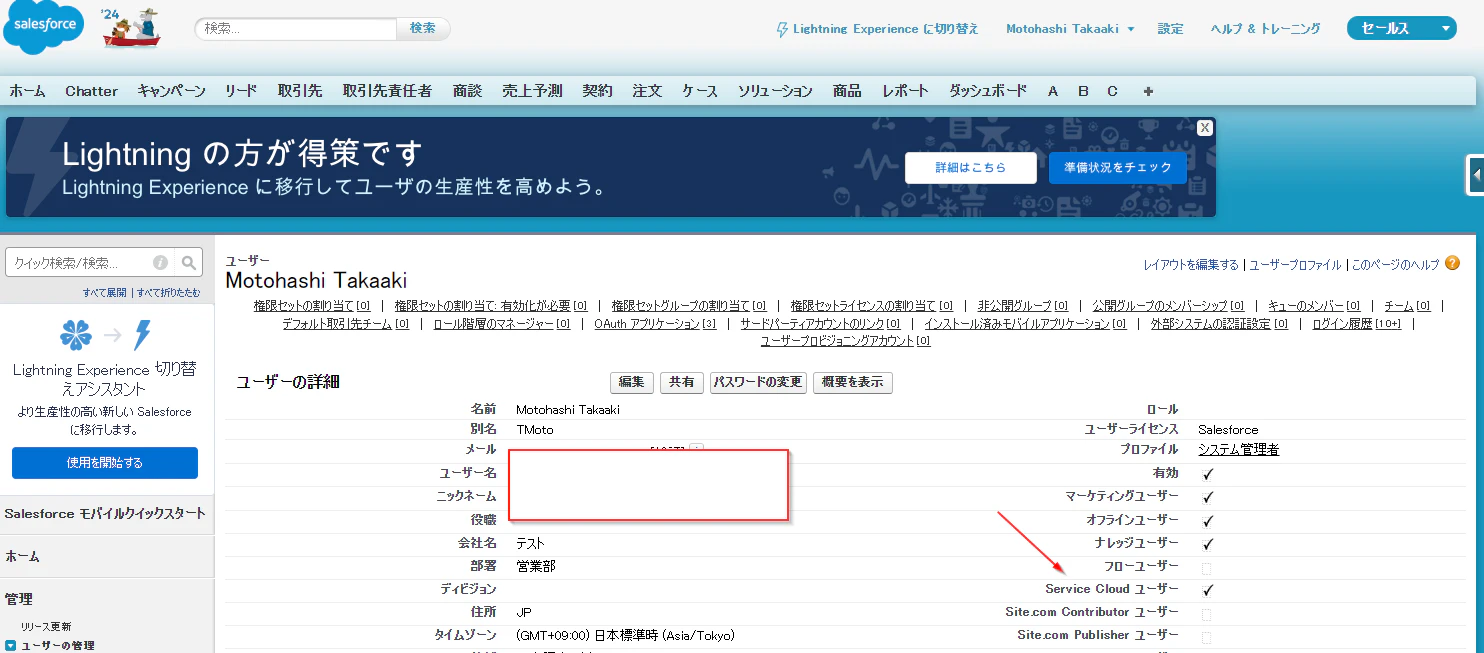
Task: Toggle the 有効 checkbox
Action: tap(1207, 474)
